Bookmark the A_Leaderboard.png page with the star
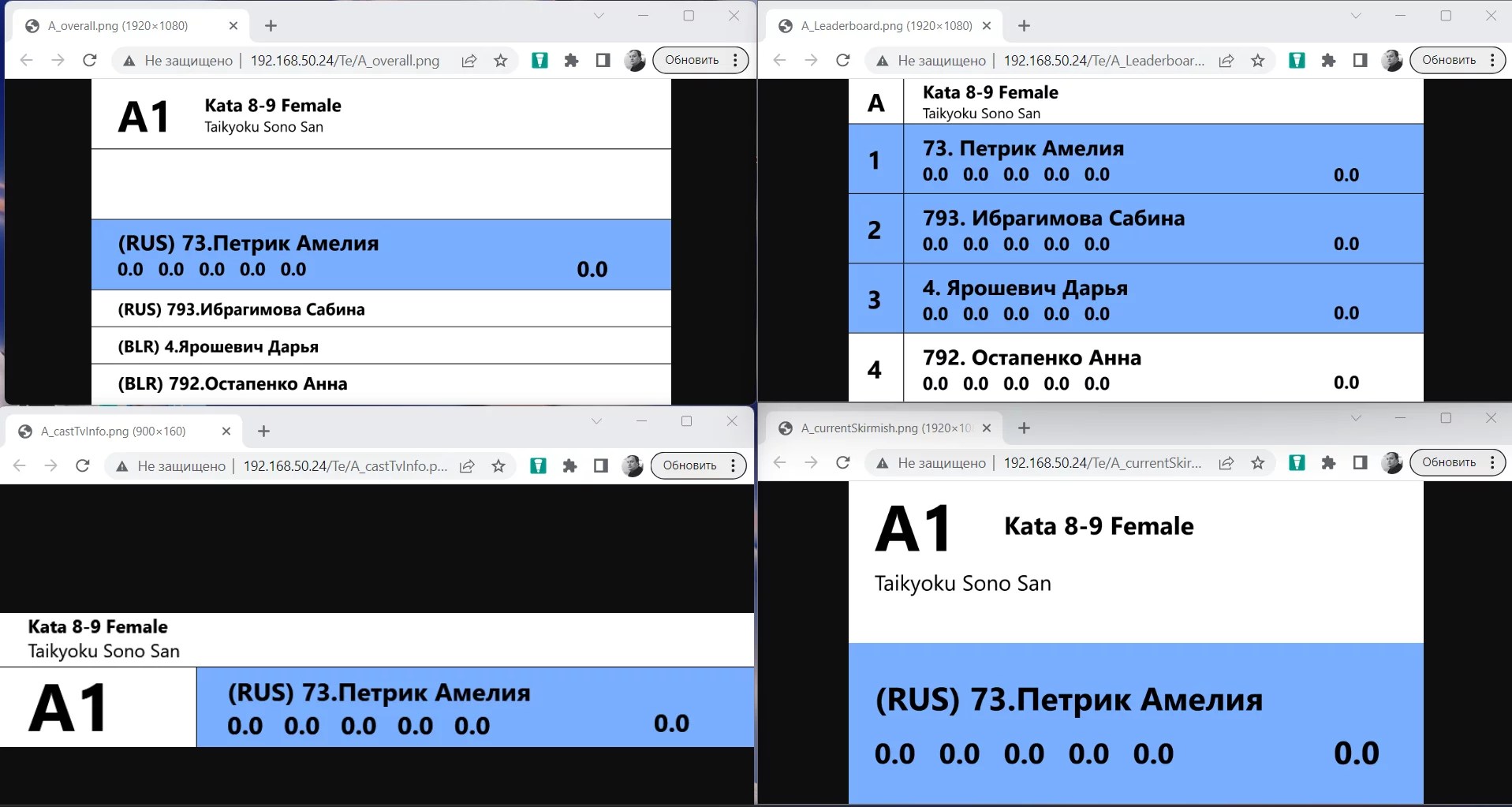The width and height of the screenshot is (1512, 807). click(1258, 61)
